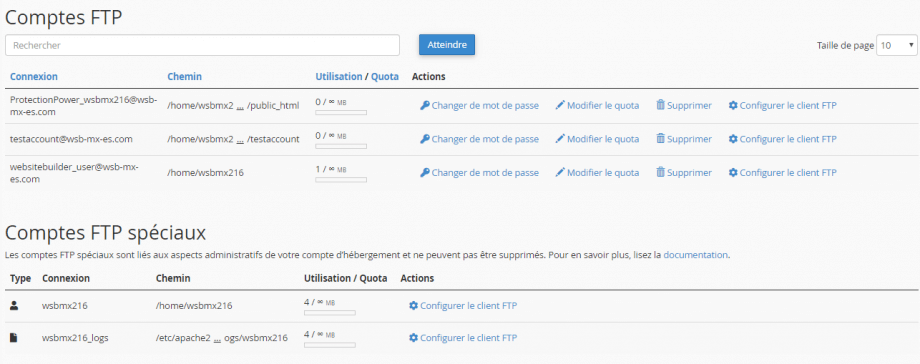Open the documentation link
The height and width of the screenshot is (364, 920).
tap(696, 255)
